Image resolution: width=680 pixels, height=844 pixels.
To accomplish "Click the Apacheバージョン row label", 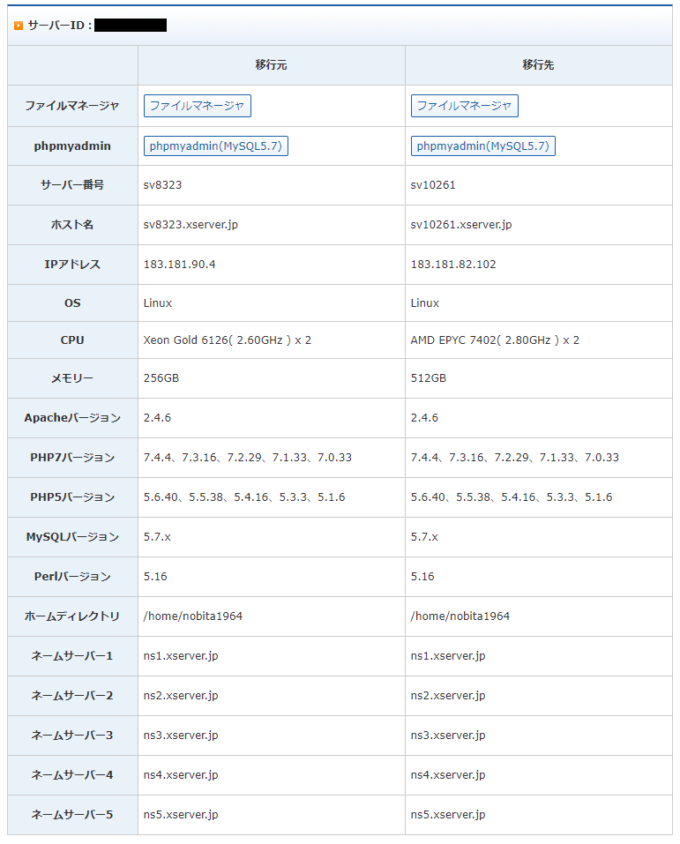I will point(72,418).
